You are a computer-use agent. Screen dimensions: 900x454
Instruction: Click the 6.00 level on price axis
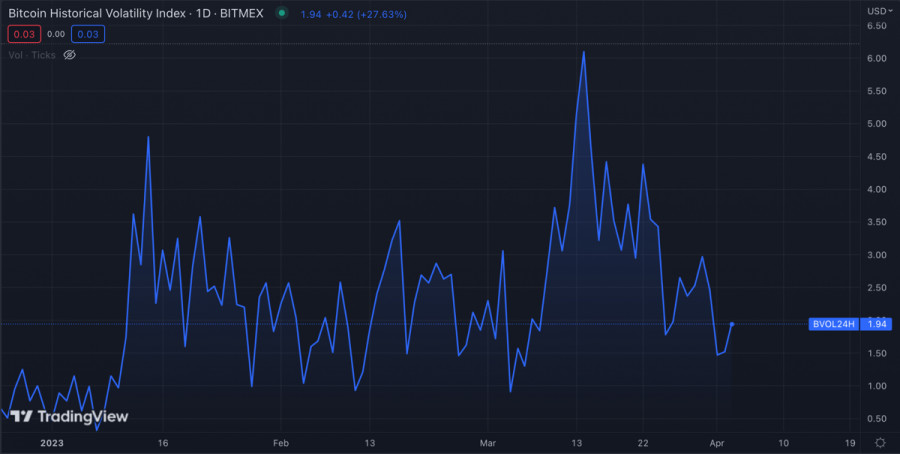[x=876, y=59]
